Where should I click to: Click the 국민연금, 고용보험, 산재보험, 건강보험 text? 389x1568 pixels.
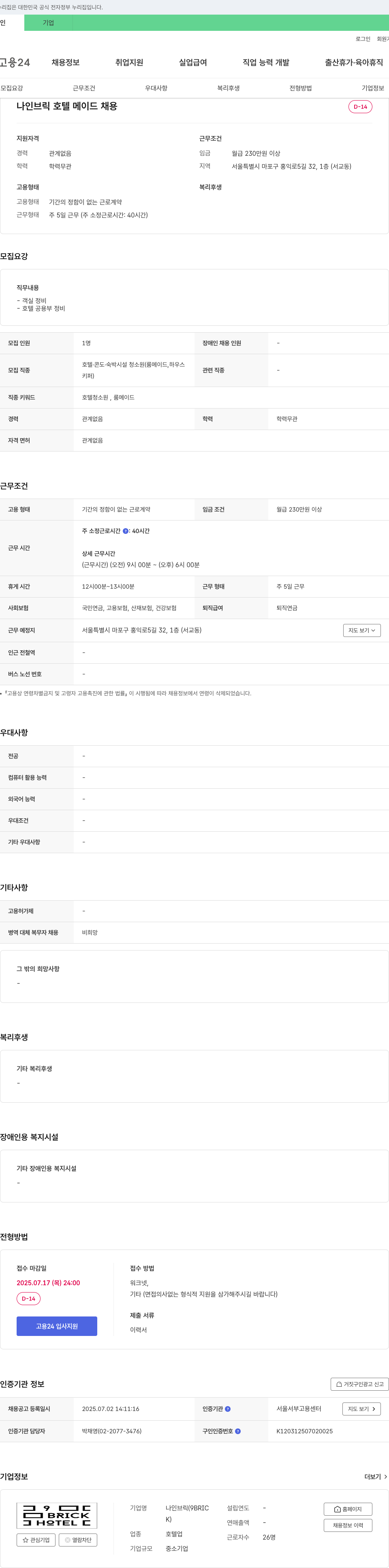pos(130,608)
